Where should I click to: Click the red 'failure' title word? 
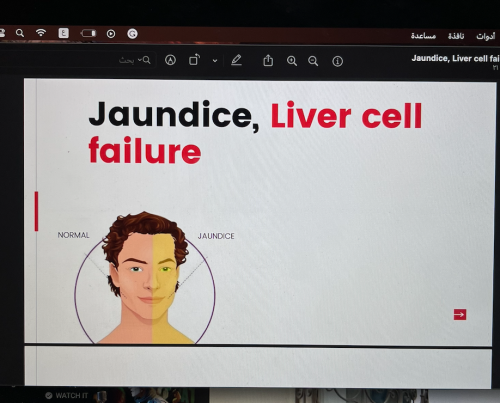tap(145, 150)
